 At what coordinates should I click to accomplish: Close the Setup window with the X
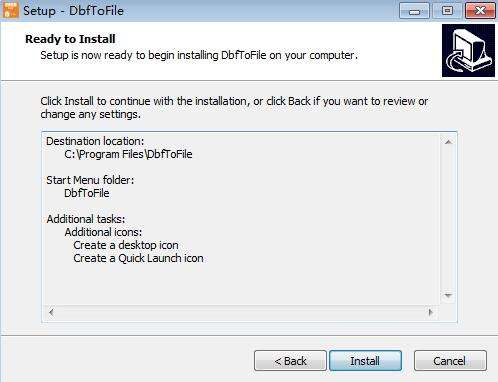[x=480, y=11]
